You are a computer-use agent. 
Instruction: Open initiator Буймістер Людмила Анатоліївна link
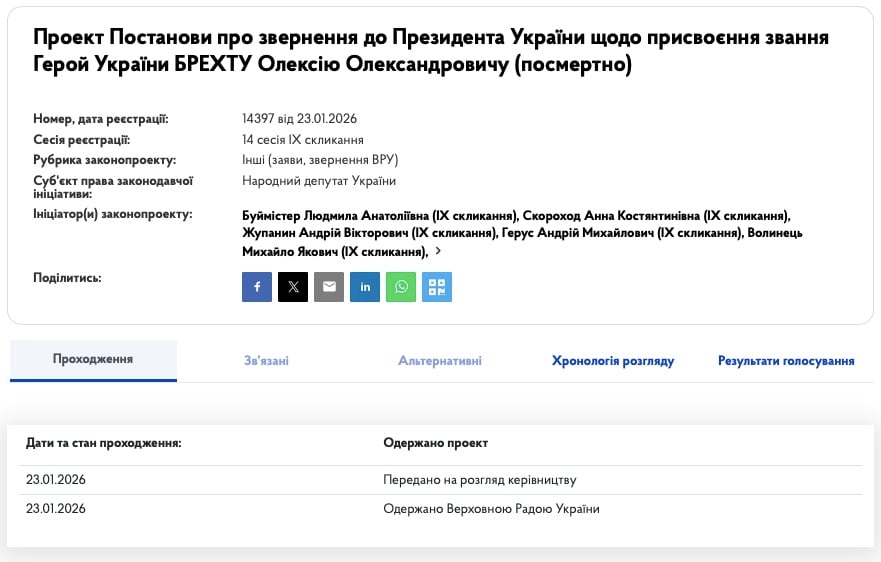380,216
